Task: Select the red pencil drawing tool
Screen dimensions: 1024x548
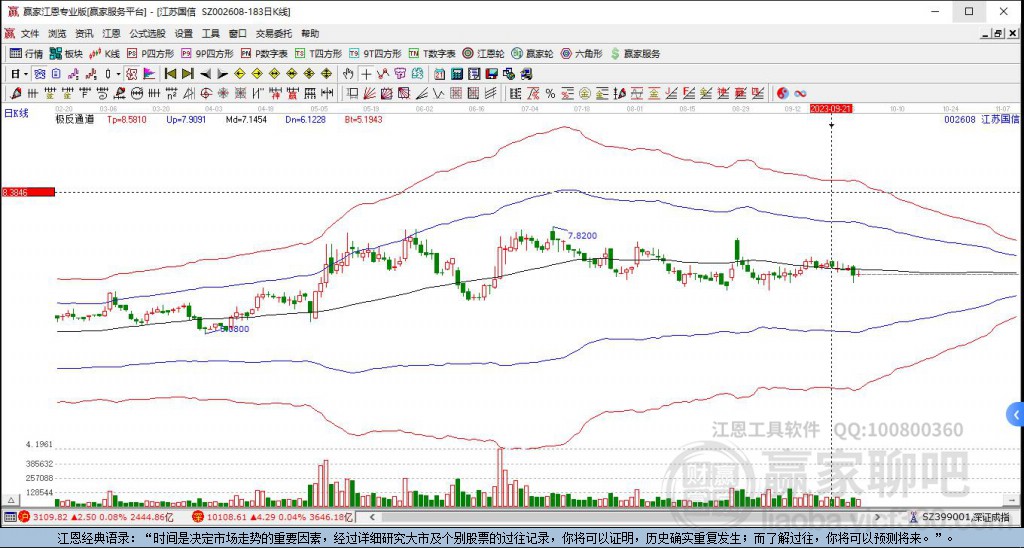Action: tap(16, 93)
